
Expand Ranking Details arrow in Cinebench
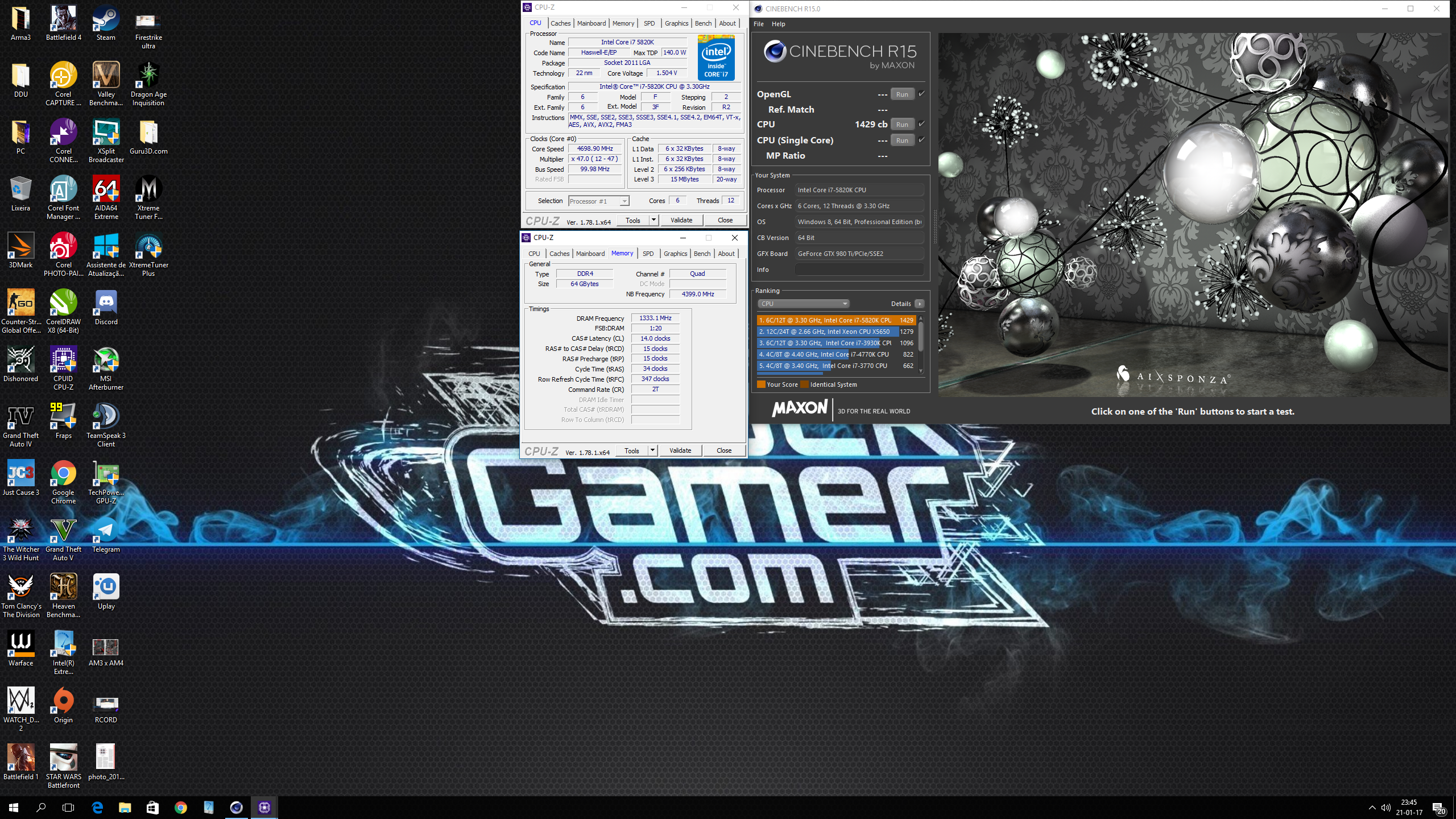point(919,304)
